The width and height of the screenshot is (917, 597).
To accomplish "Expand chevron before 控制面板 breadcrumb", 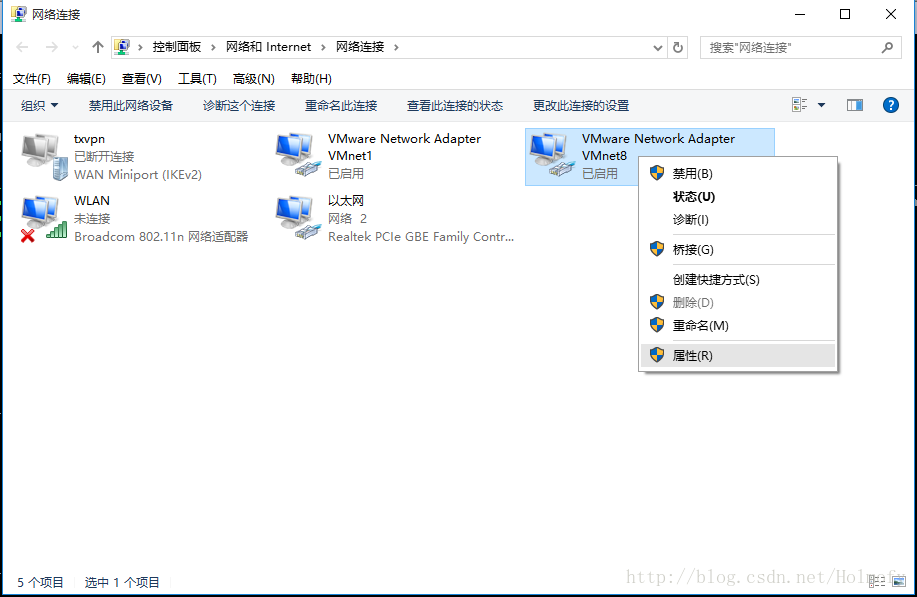I will 140,47.
